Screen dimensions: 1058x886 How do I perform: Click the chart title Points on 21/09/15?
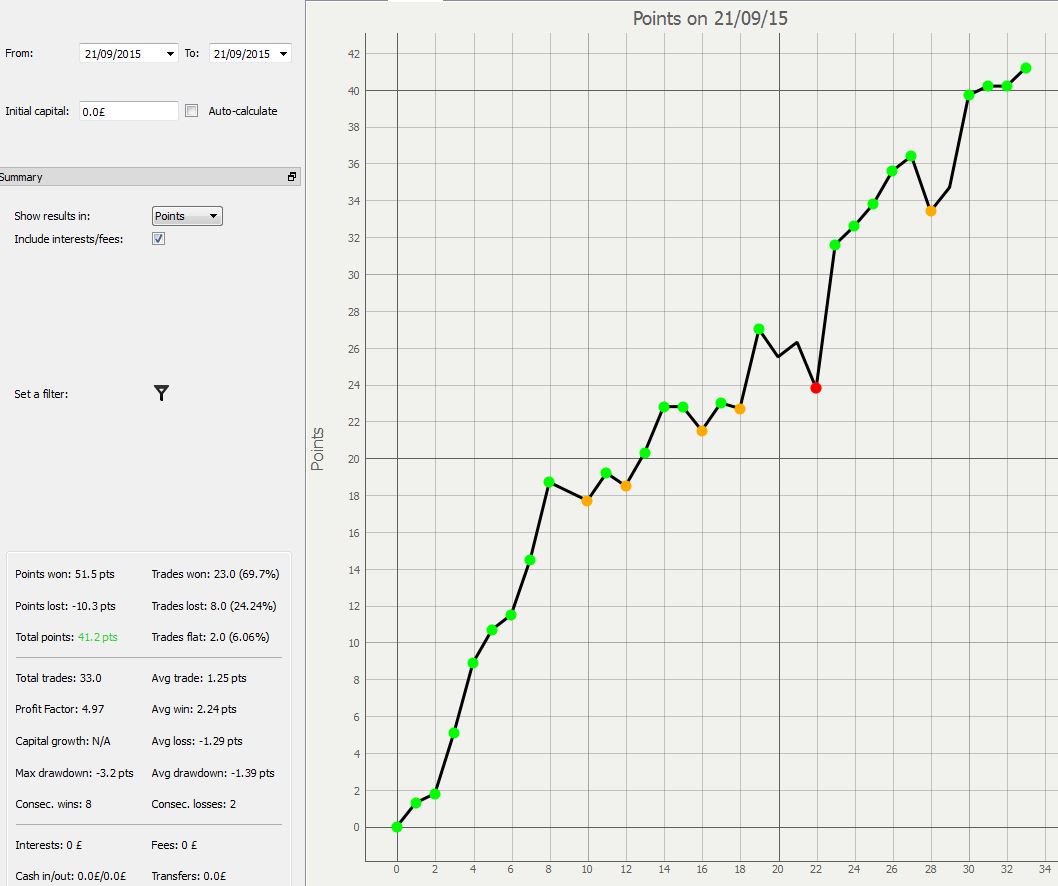click(x=710, y=18)
